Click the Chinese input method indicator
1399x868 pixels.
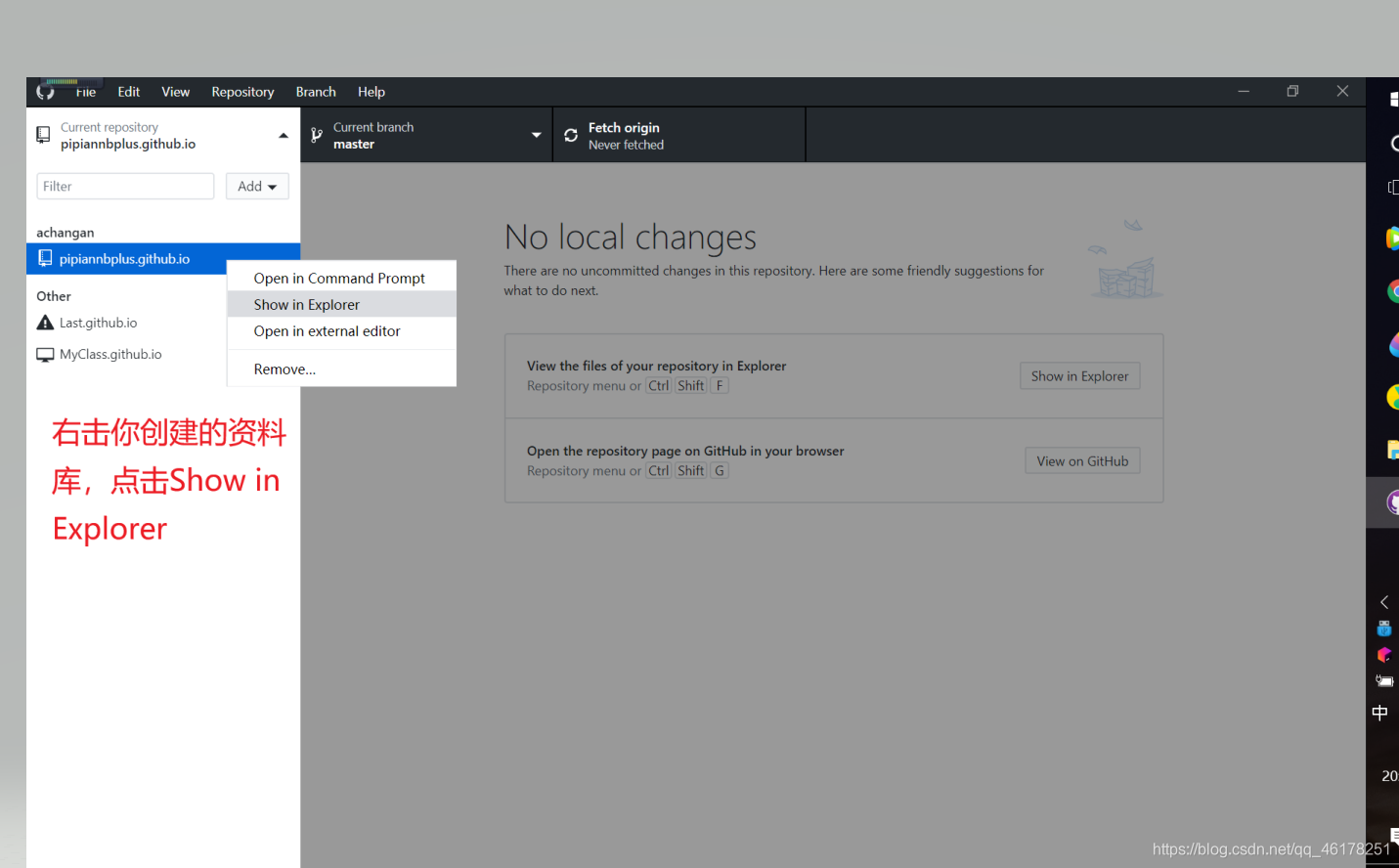(x=1379, y=713)
